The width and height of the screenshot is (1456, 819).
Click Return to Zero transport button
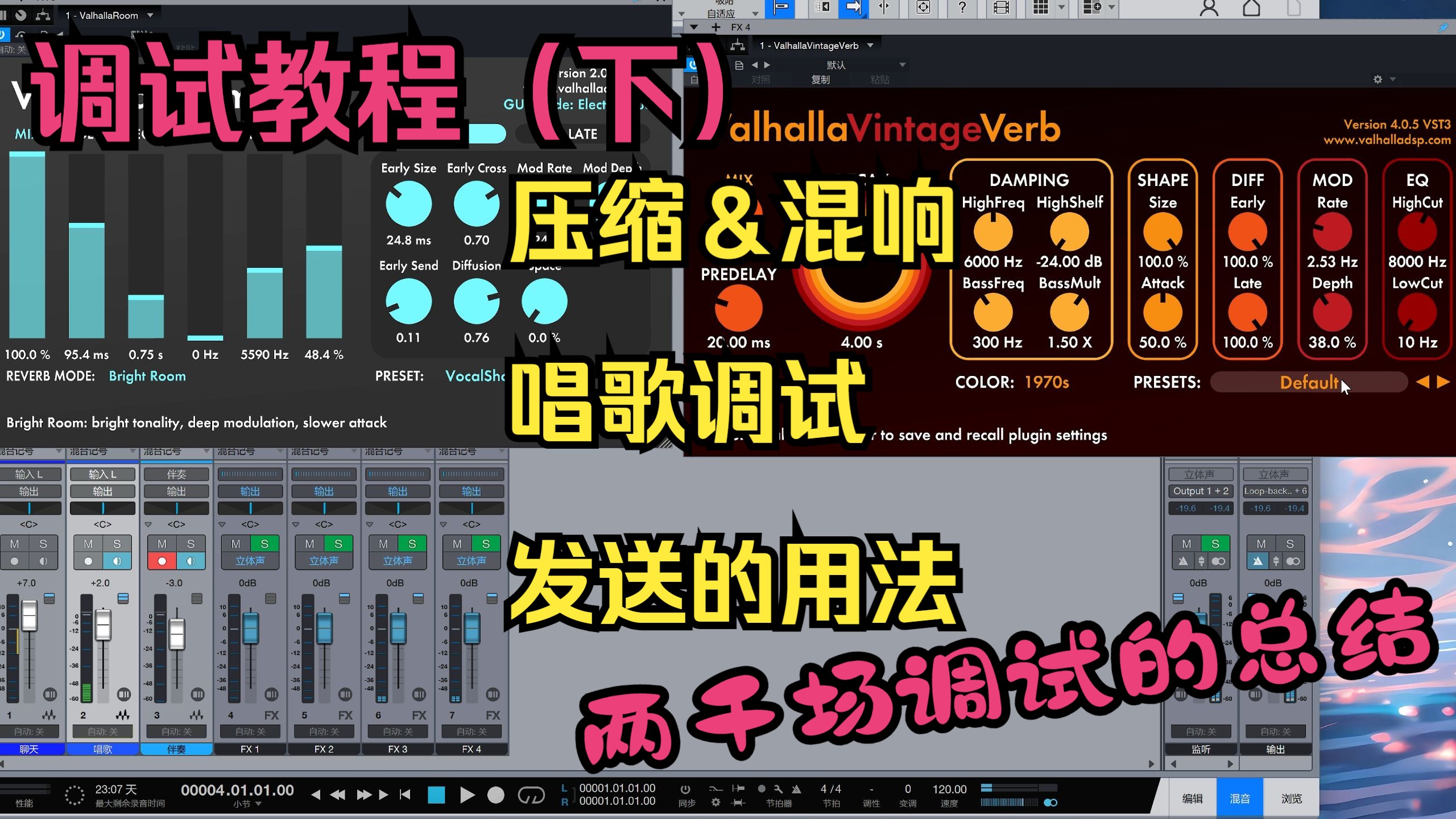click(x=405, y=795)
